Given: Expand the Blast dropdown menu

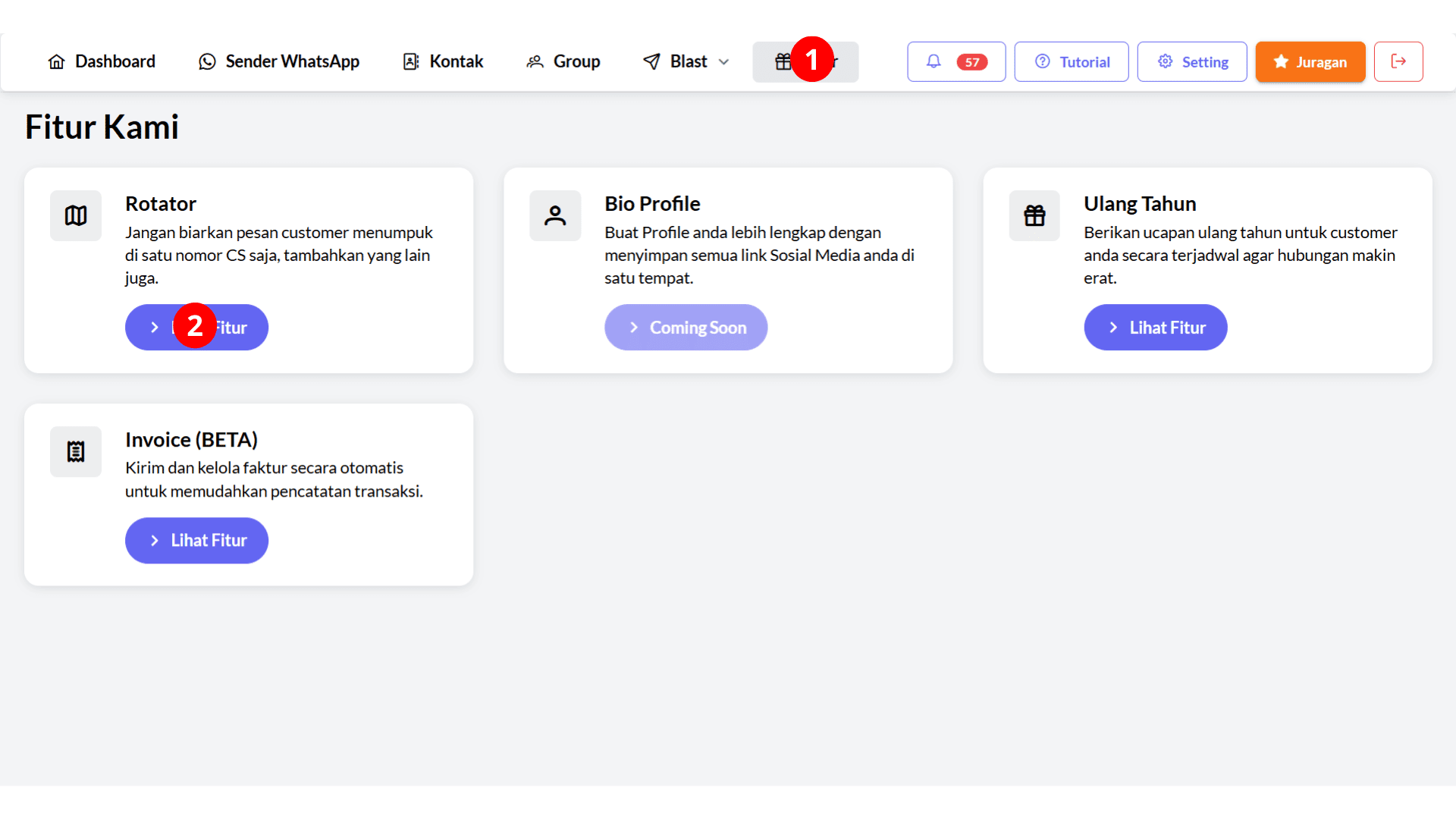Looking at the screenshot, I should pos(686,61).
